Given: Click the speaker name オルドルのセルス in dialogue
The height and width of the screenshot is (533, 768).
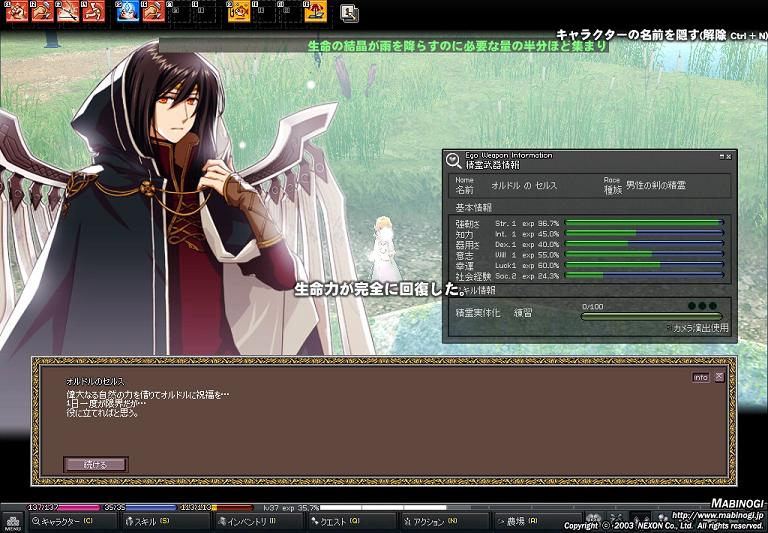Looking at the screenshot, I should click(95, 381).
